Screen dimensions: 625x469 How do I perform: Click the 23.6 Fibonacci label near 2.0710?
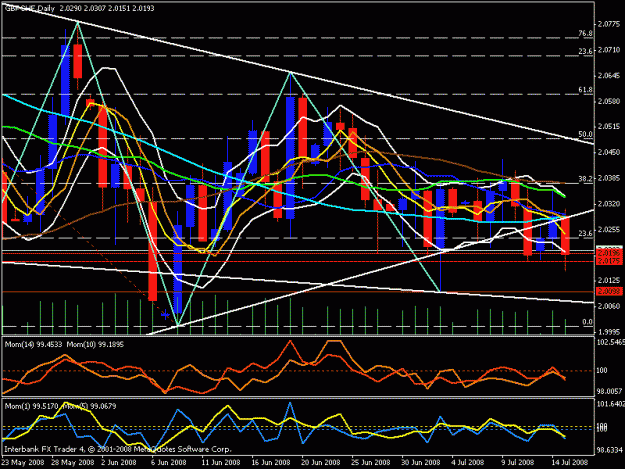point(585,51)
